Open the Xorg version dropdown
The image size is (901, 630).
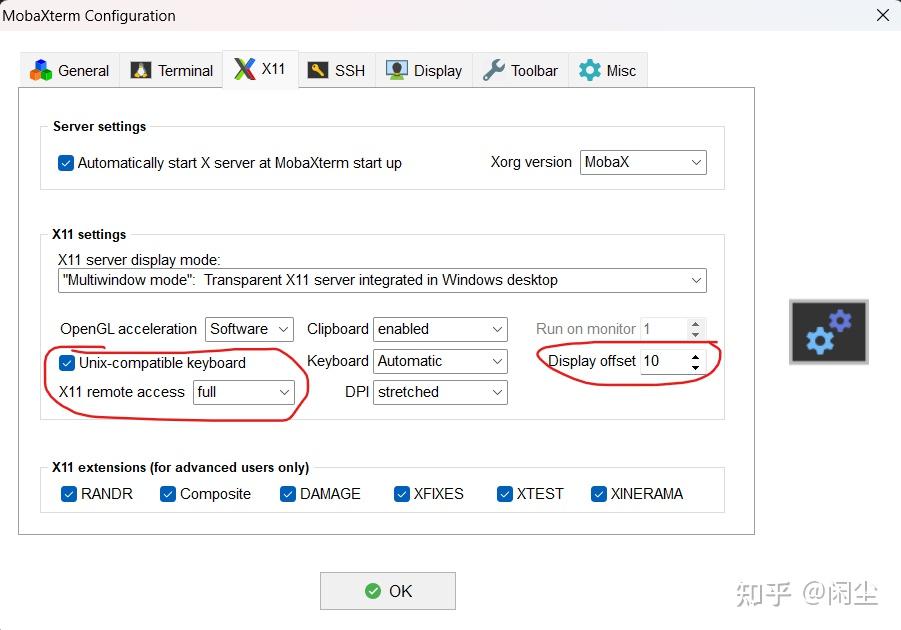[643, 162]
